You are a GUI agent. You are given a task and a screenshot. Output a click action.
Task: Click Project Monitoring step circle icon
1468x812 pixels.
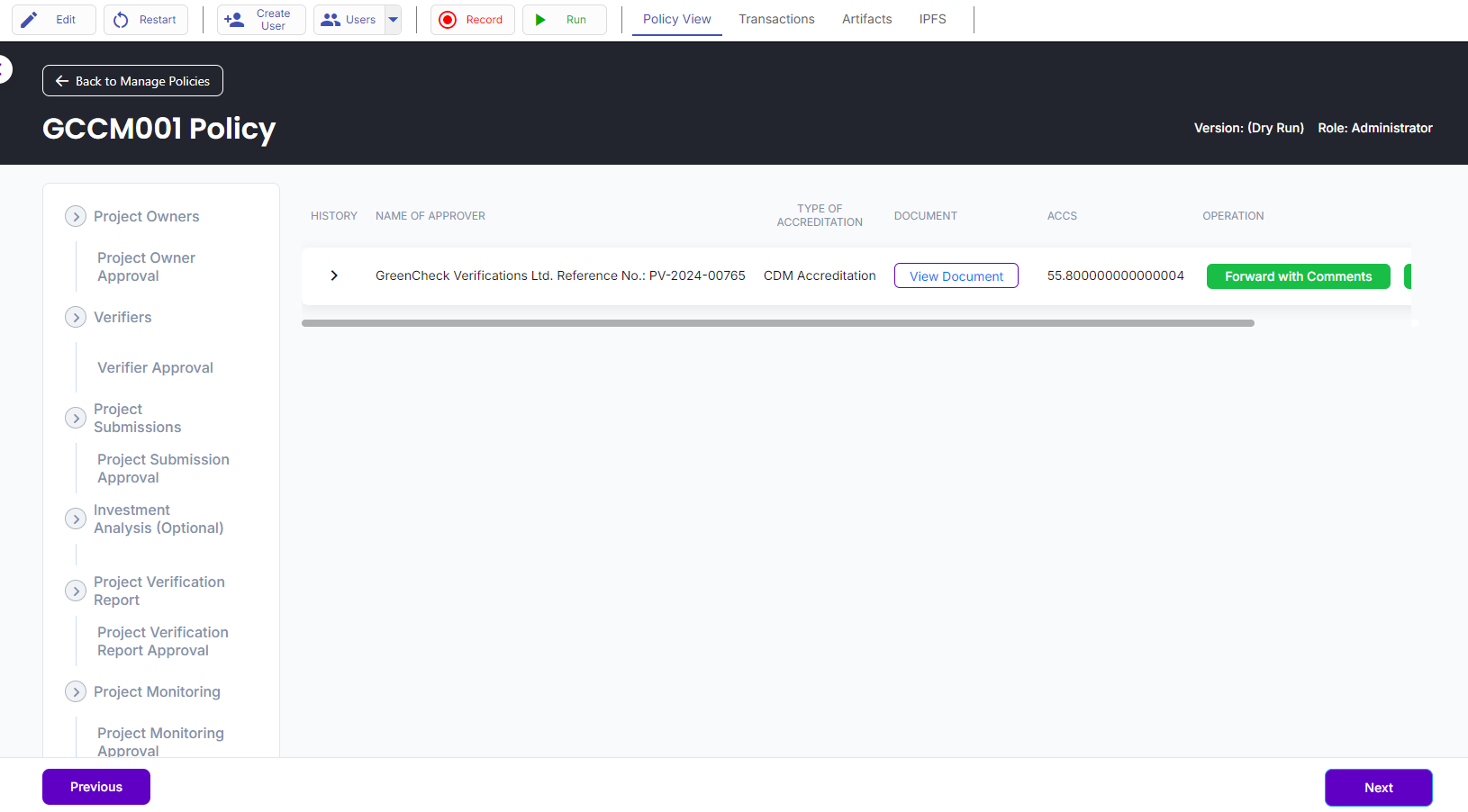[x=76, y=692]
